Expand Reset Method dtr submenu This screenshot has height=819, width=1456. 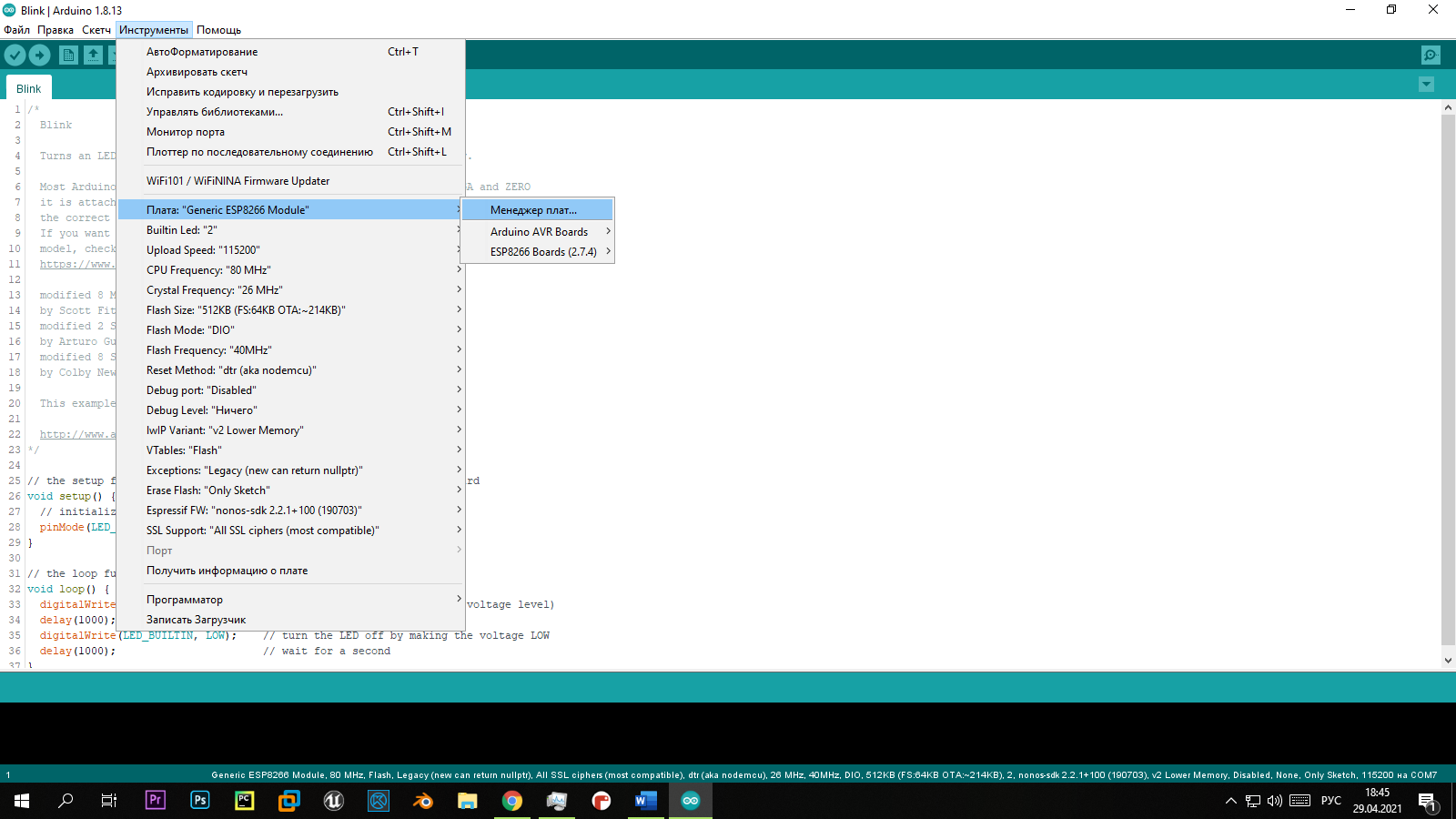point(290,370)
